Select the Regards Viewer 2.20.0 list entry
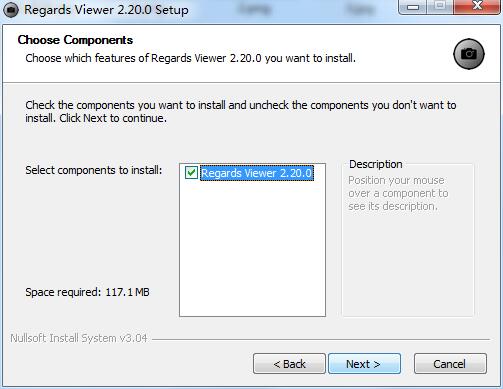This screenshot has width=503, height=389. [x=257, y=173]
